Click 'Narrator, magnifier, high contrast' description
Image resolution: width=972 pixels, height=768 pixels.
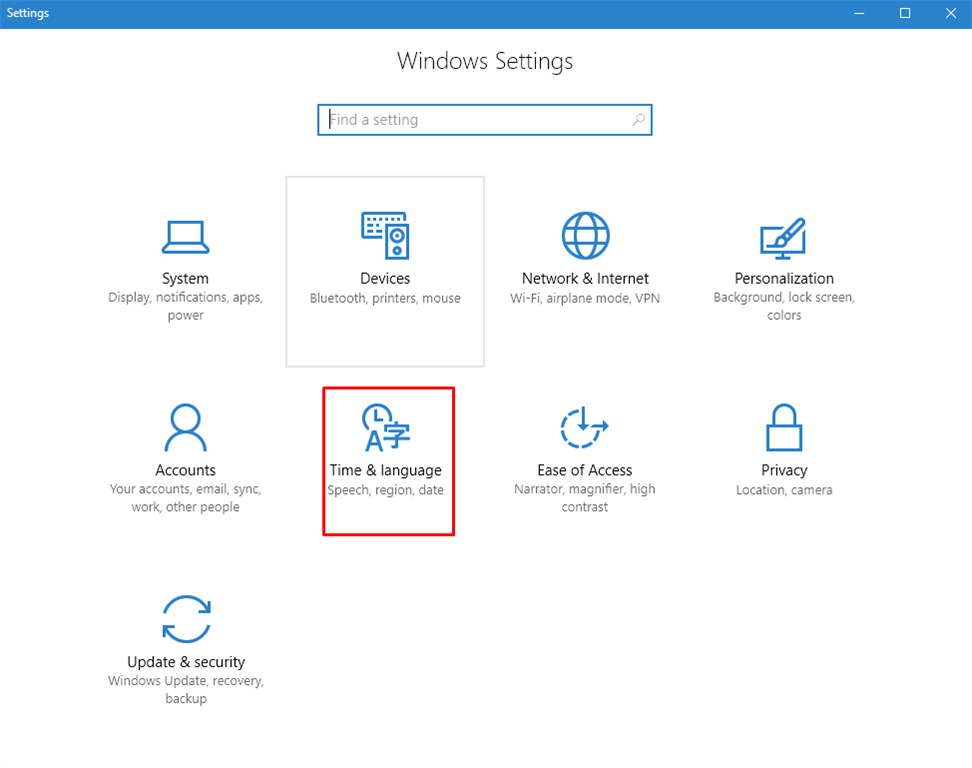pyautogui.click(x=585, y=498)
